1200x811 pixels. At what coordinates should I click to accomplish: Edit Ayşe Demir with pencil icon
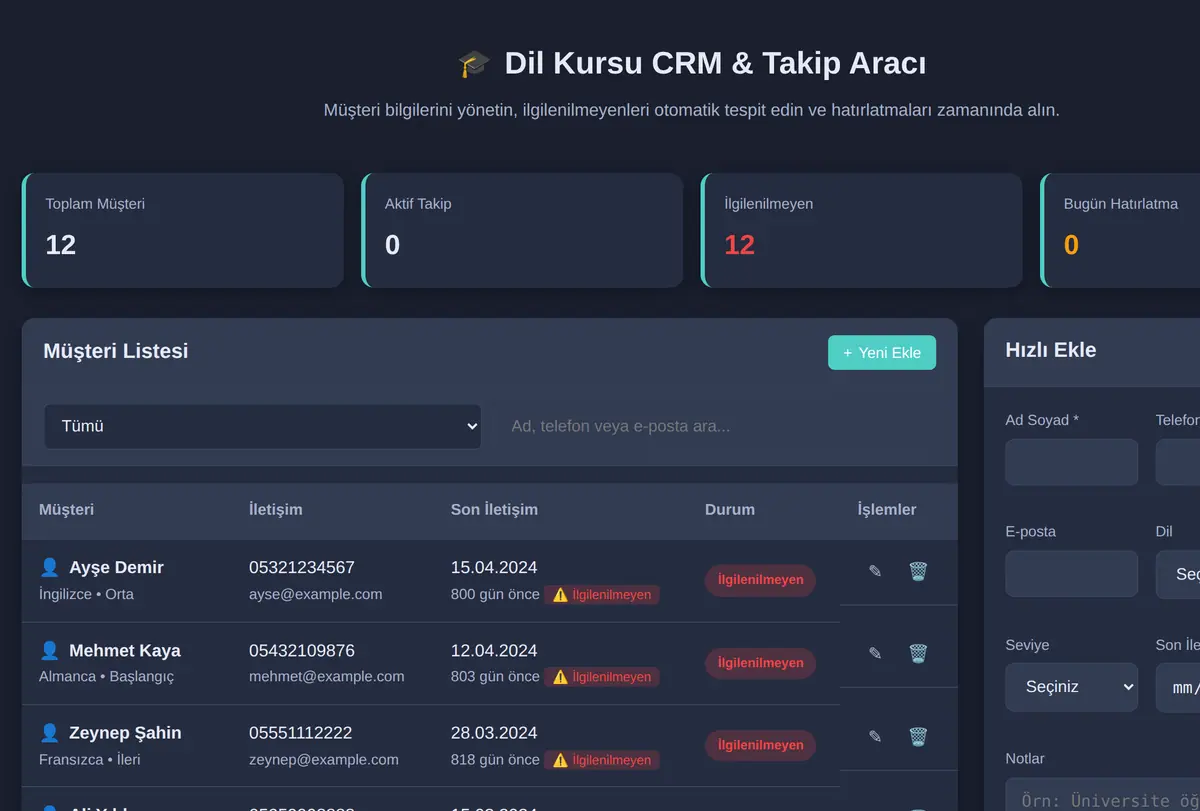coord(875,571)
